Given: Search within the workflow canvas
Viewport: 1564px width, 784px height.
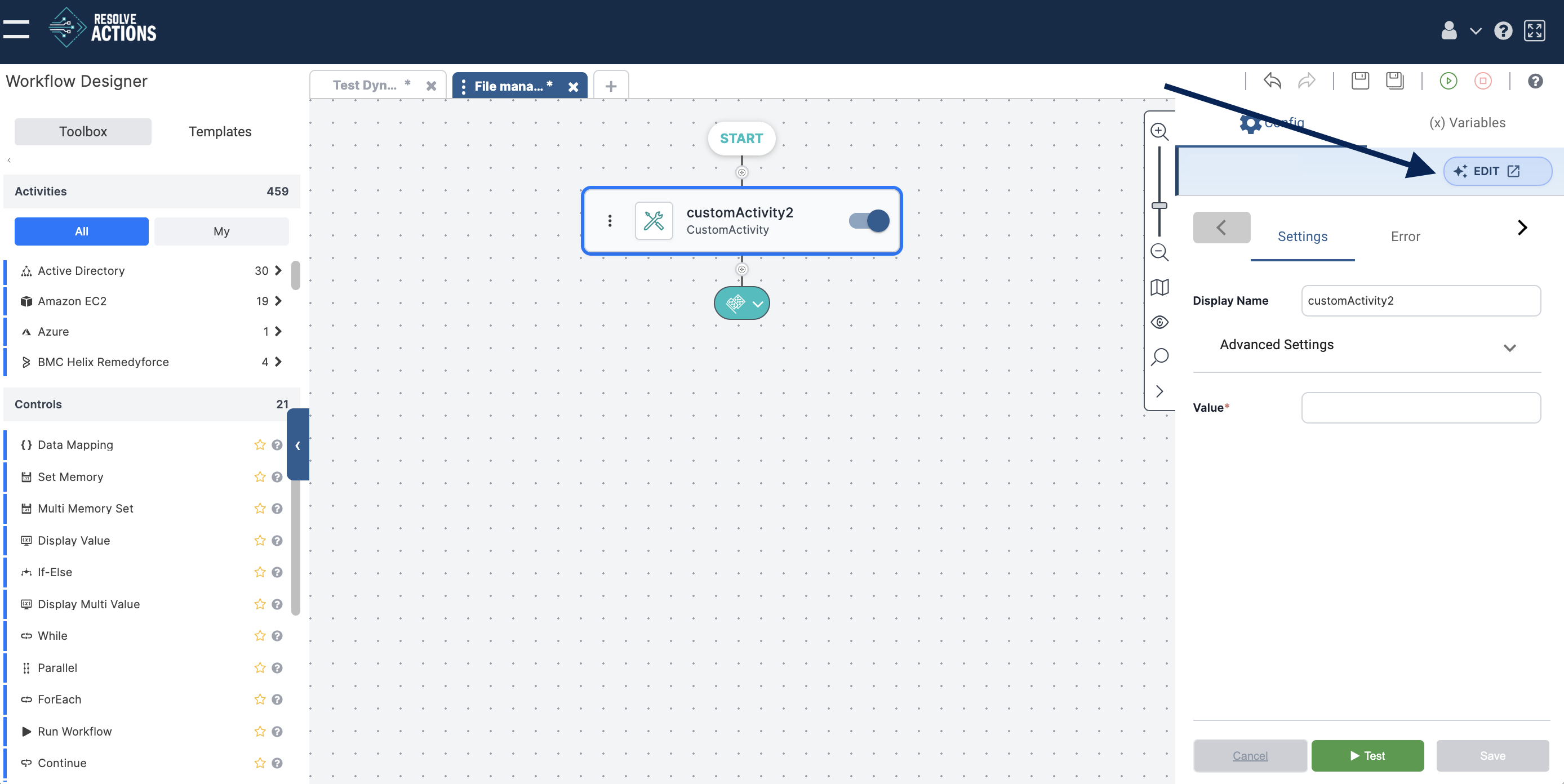Looking at the screenshot, I should 1159,357.
